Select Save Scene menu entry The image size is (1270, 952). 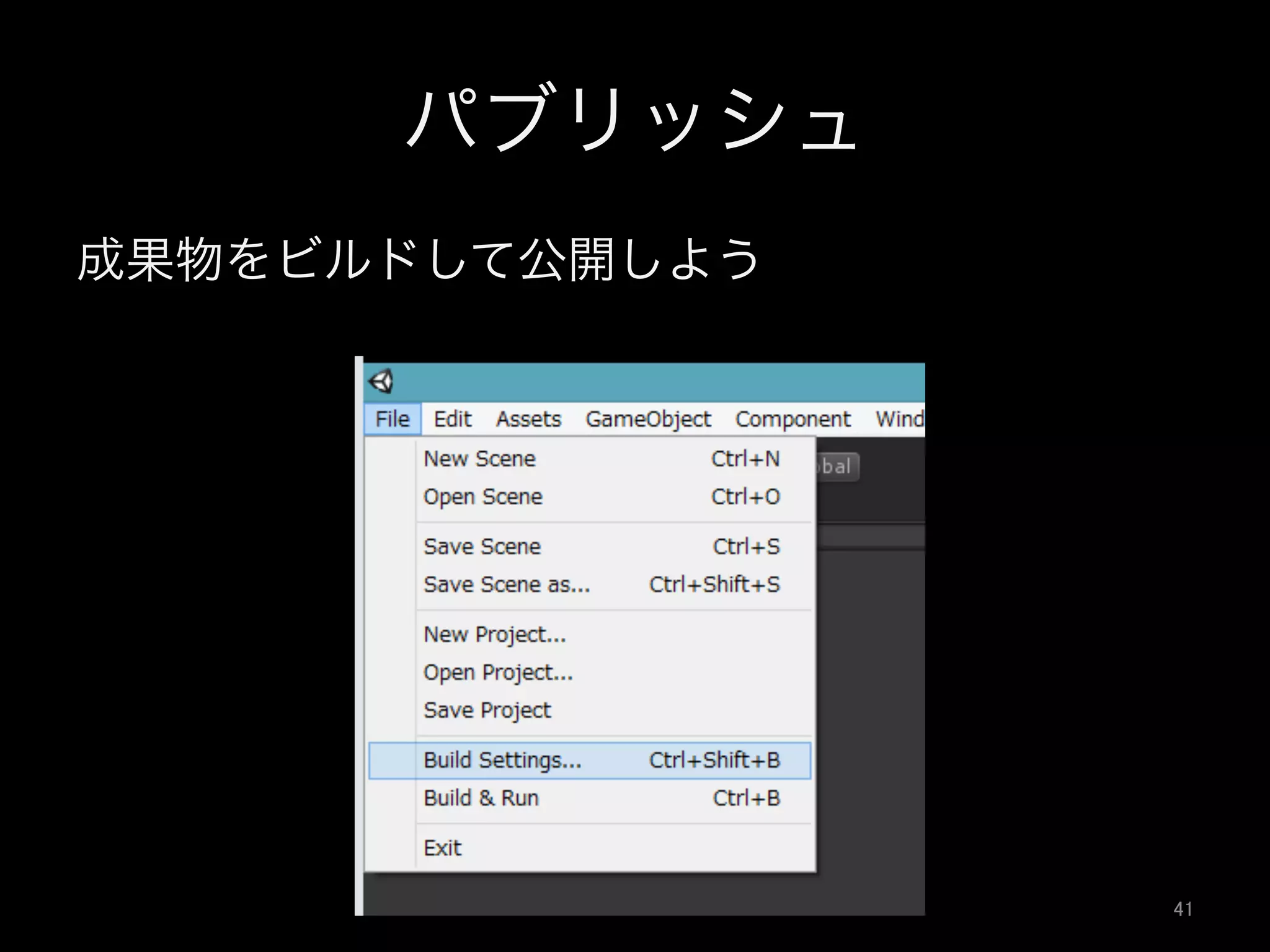coord(590,547)
